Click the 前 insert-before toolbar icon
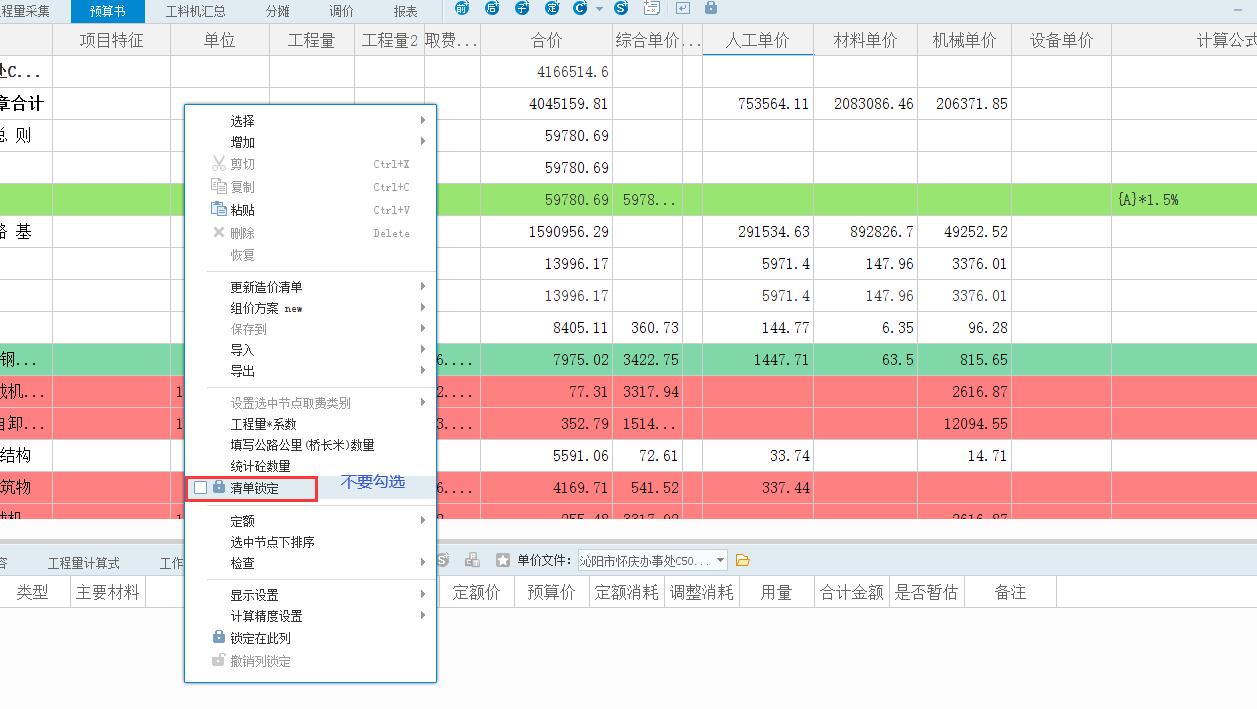This screenshot has height=709, width=1257. [x=461, y=8]
